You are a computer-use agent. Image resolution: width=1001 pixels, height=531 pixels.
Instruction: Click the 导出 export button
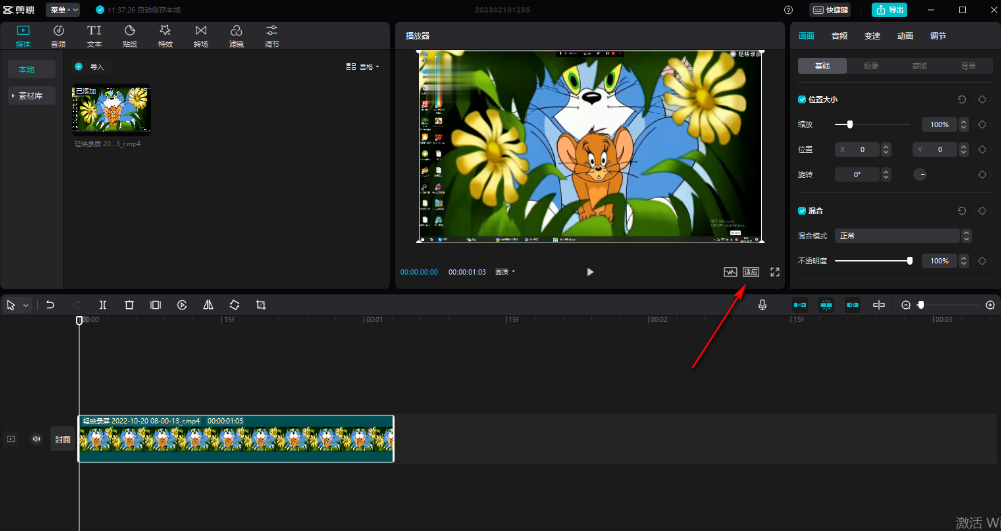click(889, 10)
